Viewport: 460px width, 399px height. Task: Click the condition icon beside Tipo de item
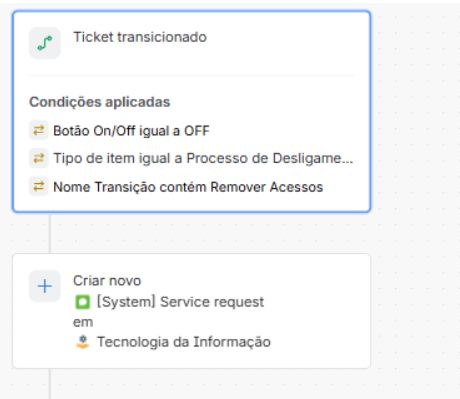click(39, 158)
